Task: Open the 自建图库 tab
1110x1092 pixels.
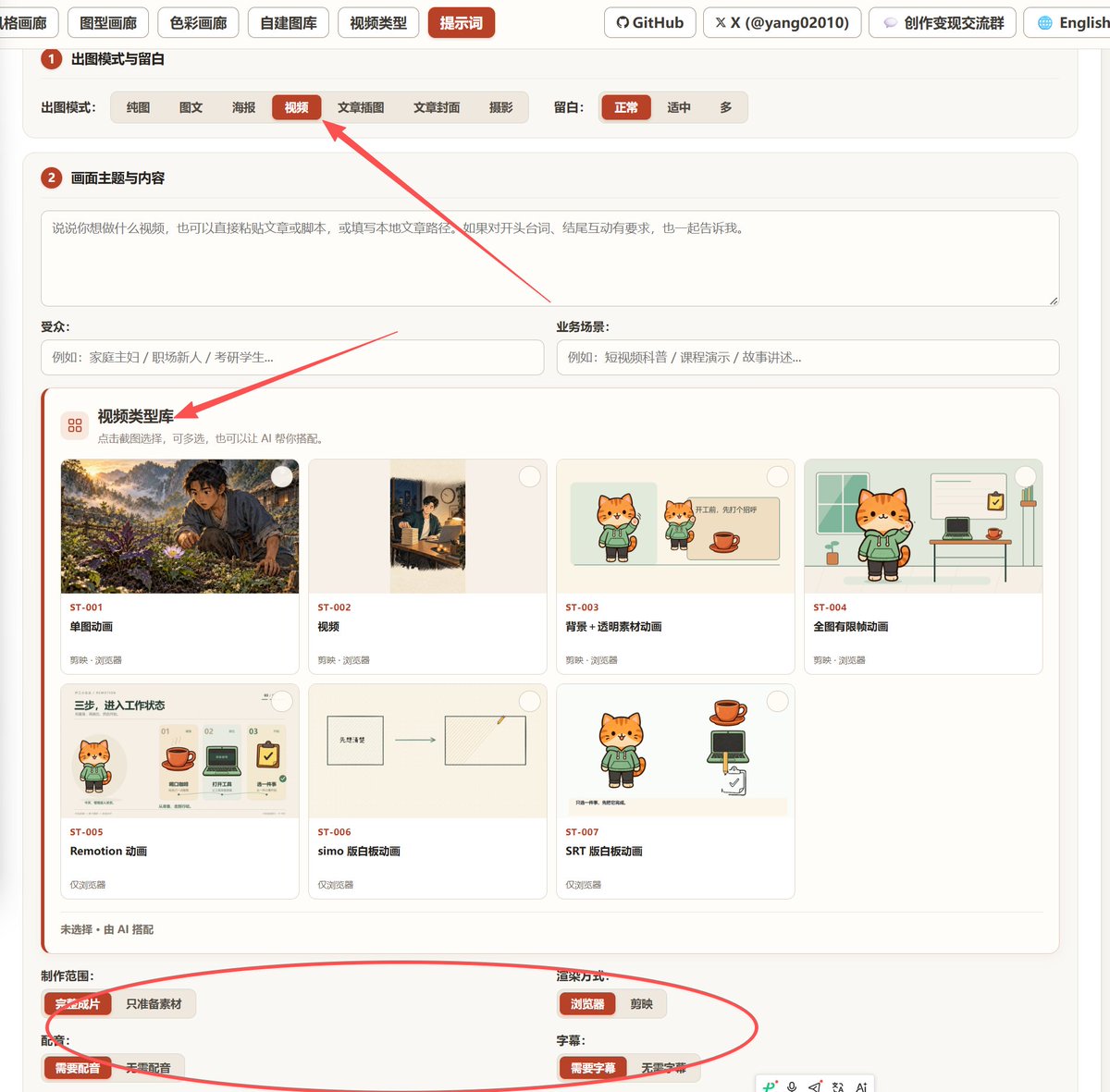Action: coord(289,22)
